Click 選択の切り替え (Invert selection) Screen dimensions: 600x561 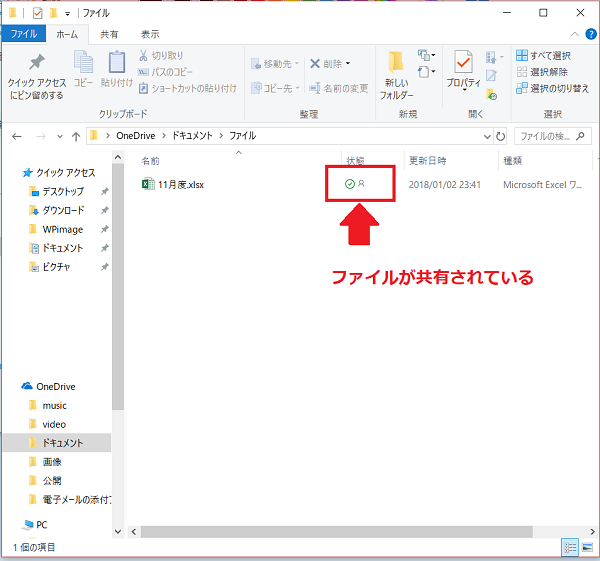coord(553,88)
